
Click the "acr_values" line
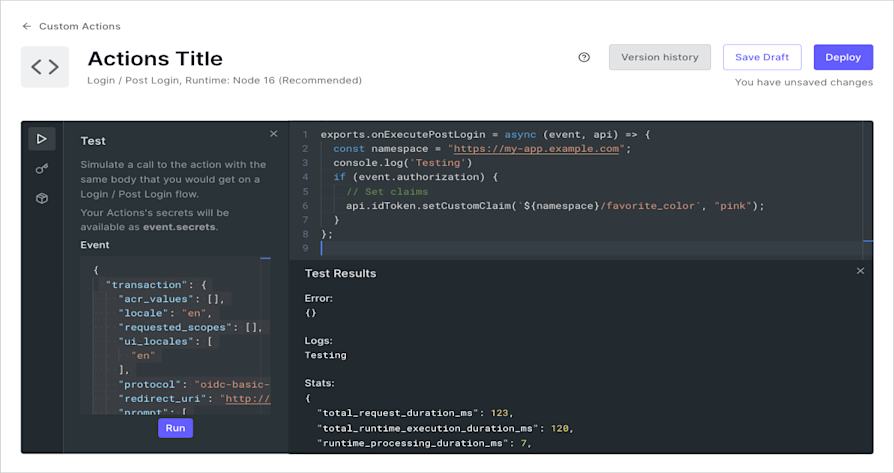point(172,299)
